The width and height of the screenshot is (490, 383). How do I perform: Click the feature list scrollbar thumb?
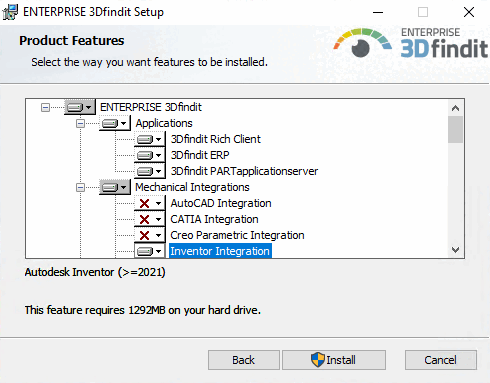pos(455,130)
